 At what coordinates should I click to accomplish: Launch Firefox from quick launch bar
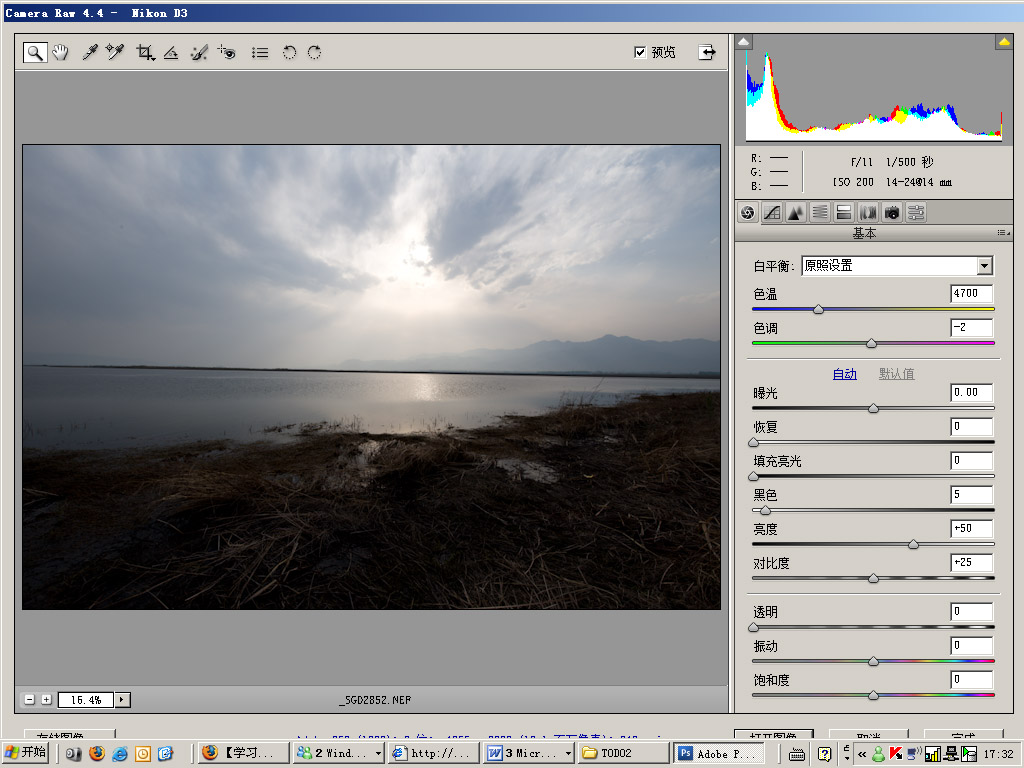(97, 753)
